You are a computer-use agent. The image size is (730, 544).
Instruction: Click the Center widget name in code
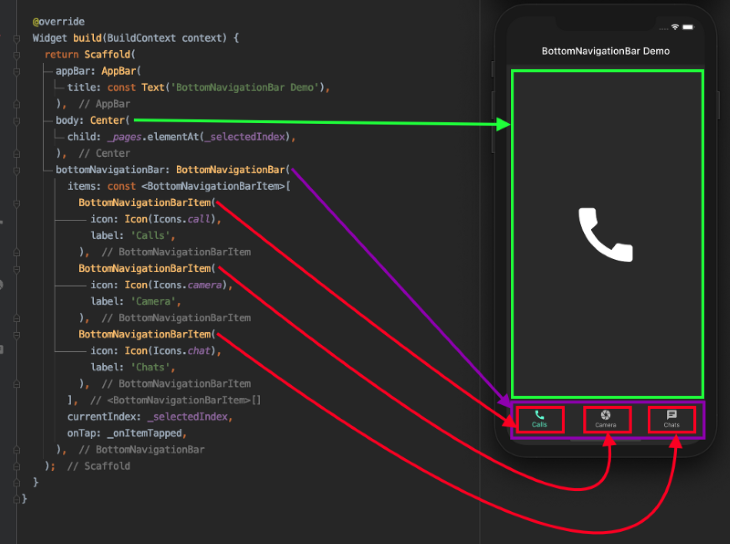click(x=108, y=120)
